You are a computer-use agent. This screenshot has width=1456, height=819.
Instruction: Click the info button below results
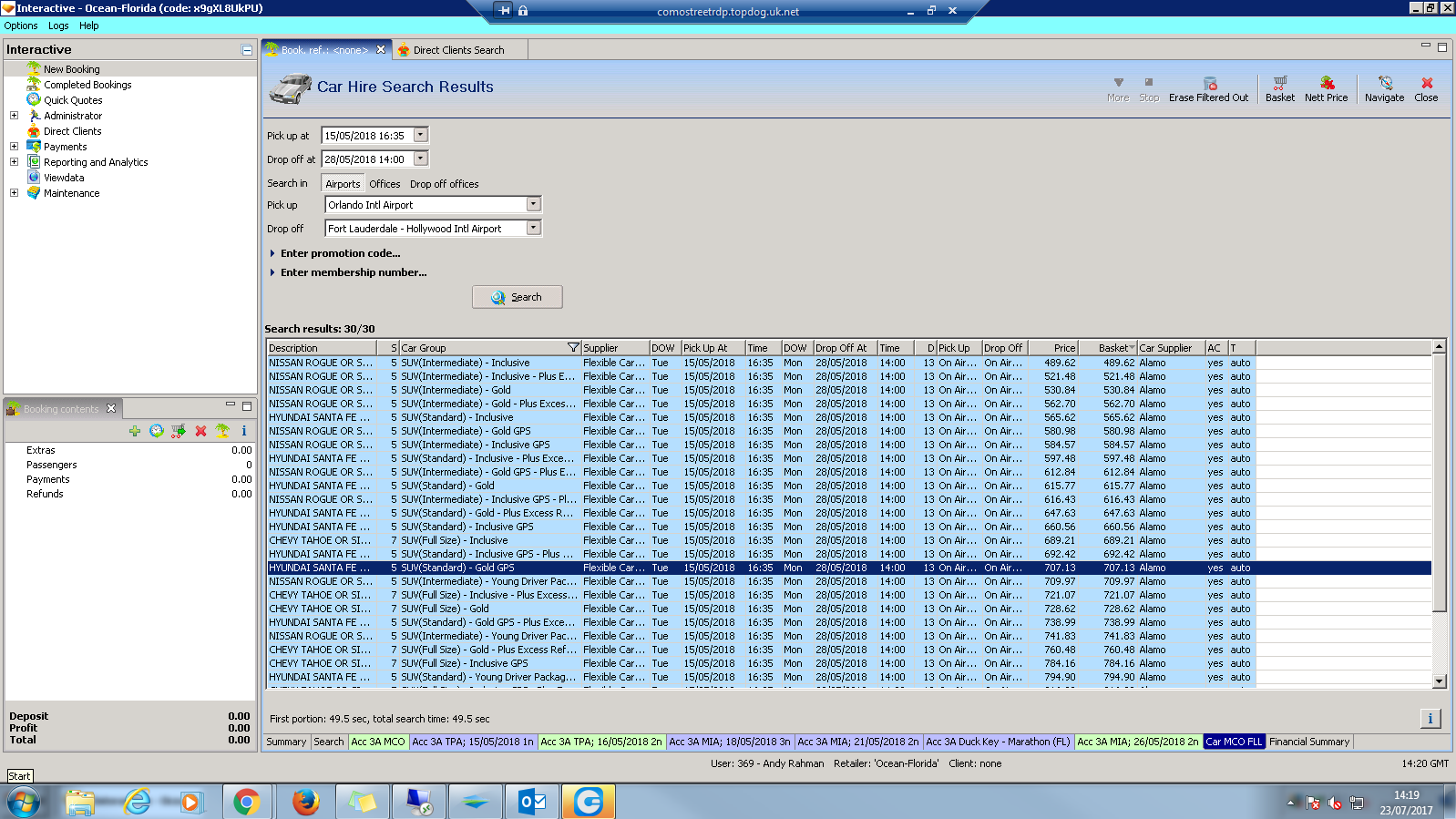[x=1430, y=719]
